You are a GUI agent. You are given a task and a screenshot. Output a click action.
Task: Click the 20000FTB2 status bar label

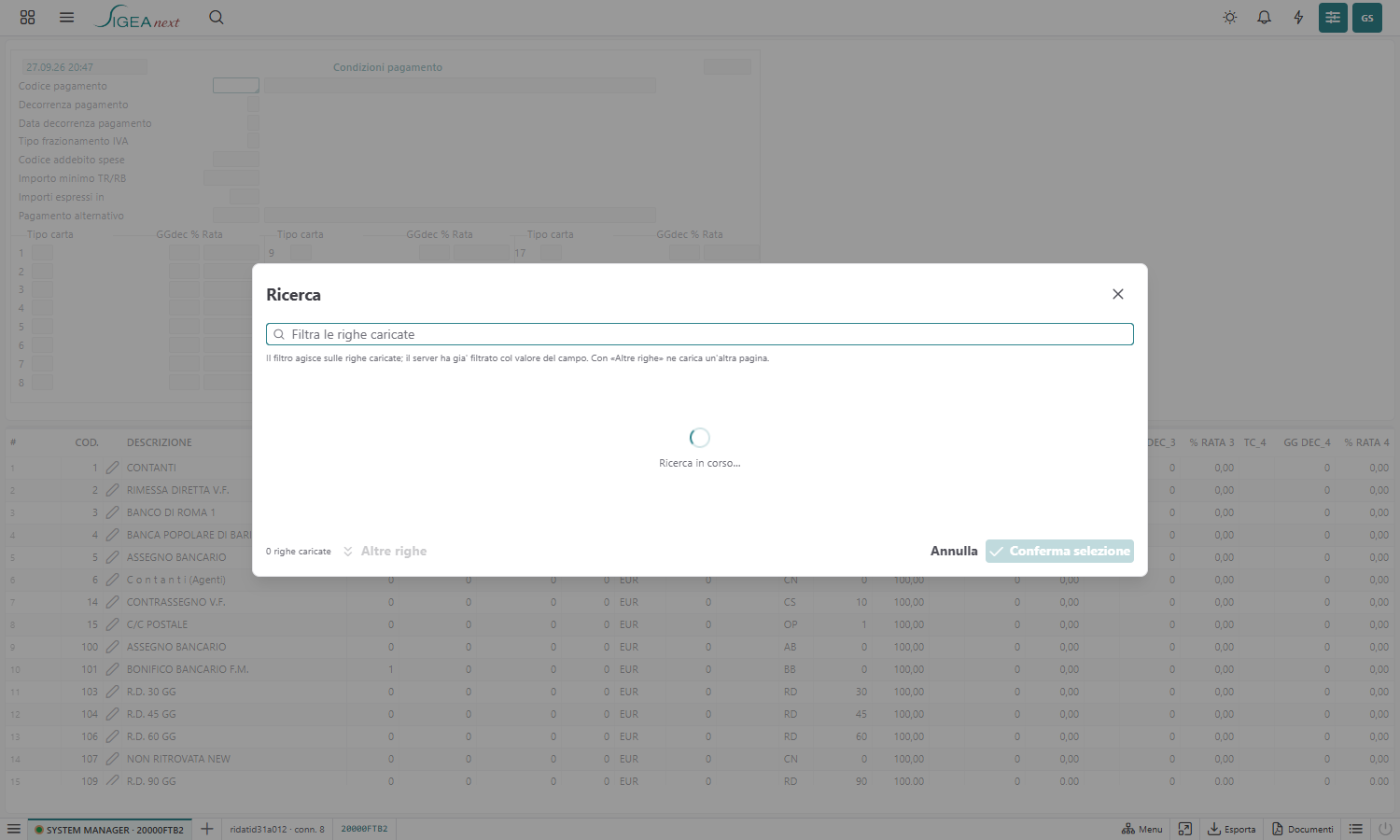coord(364,829)
